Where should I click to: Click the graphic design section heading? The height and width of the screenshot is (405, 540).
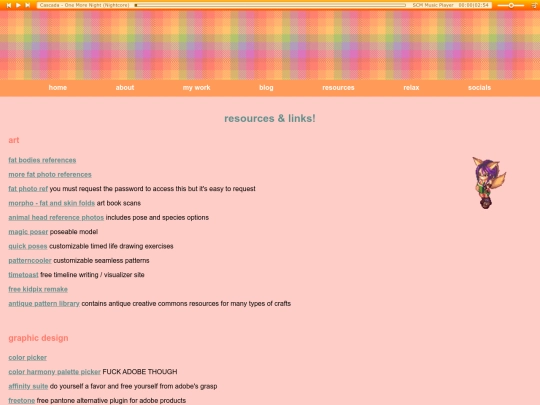pos(38,338)
